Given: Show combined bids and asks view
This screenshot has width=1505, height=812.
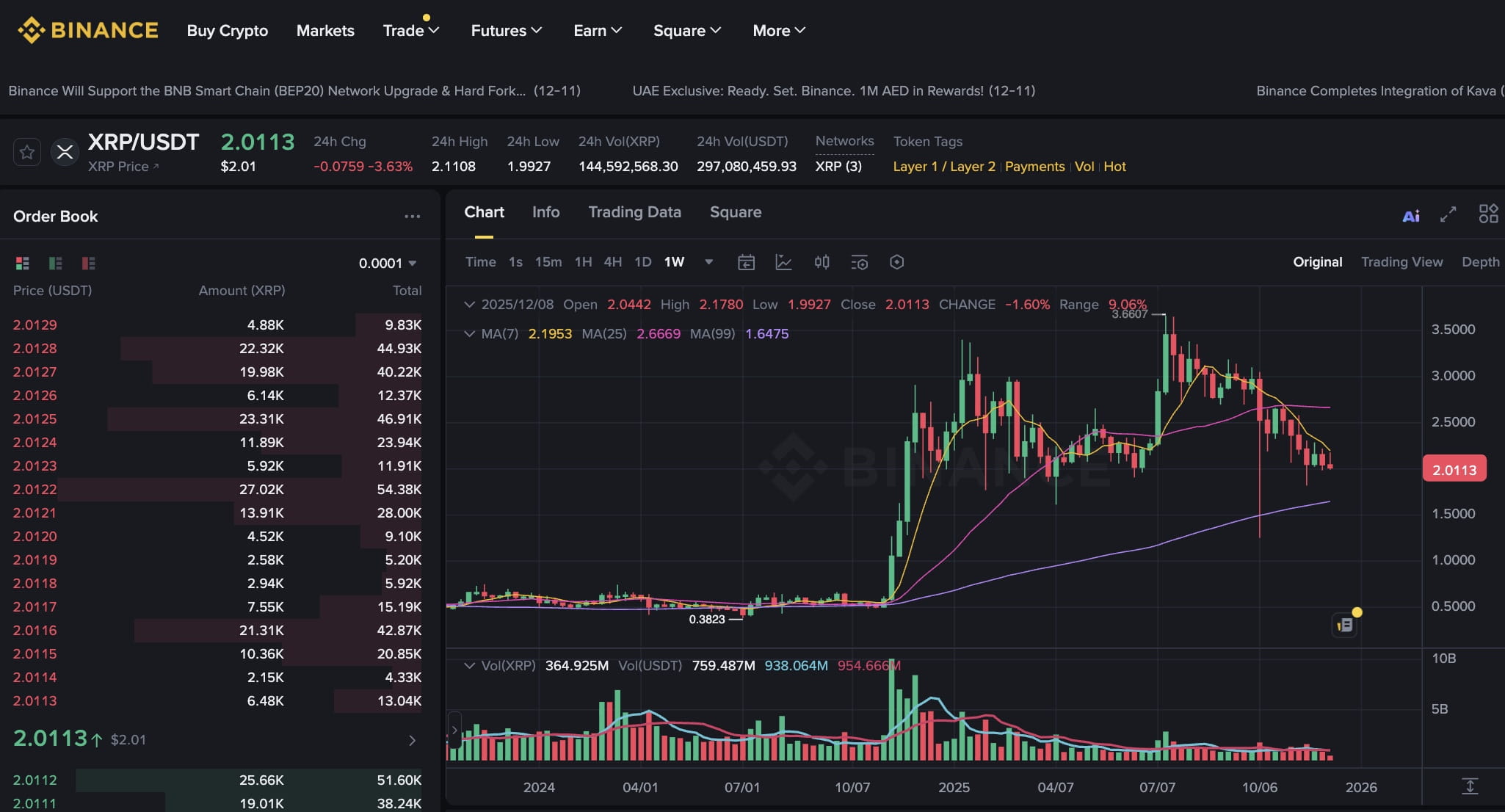Looking at the screenshot, I should 21,262.
